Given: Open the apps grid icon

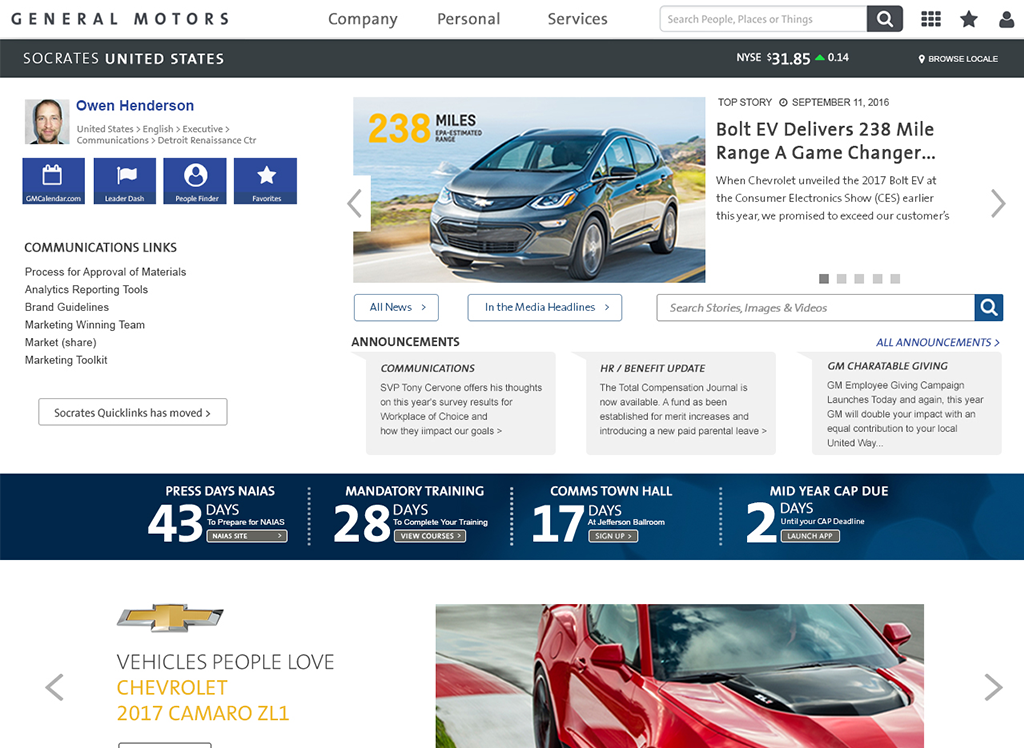Looking at the screenshot, I should (x=931, y=19).
